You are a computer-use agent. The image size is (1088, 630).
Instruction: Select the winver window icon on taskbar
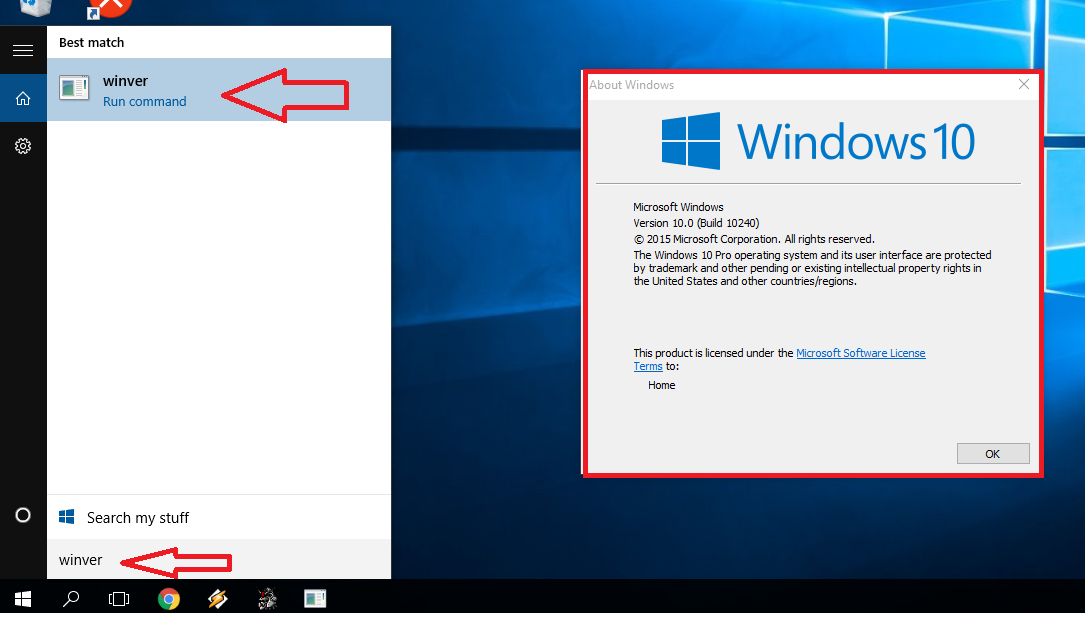coord(315,598)
